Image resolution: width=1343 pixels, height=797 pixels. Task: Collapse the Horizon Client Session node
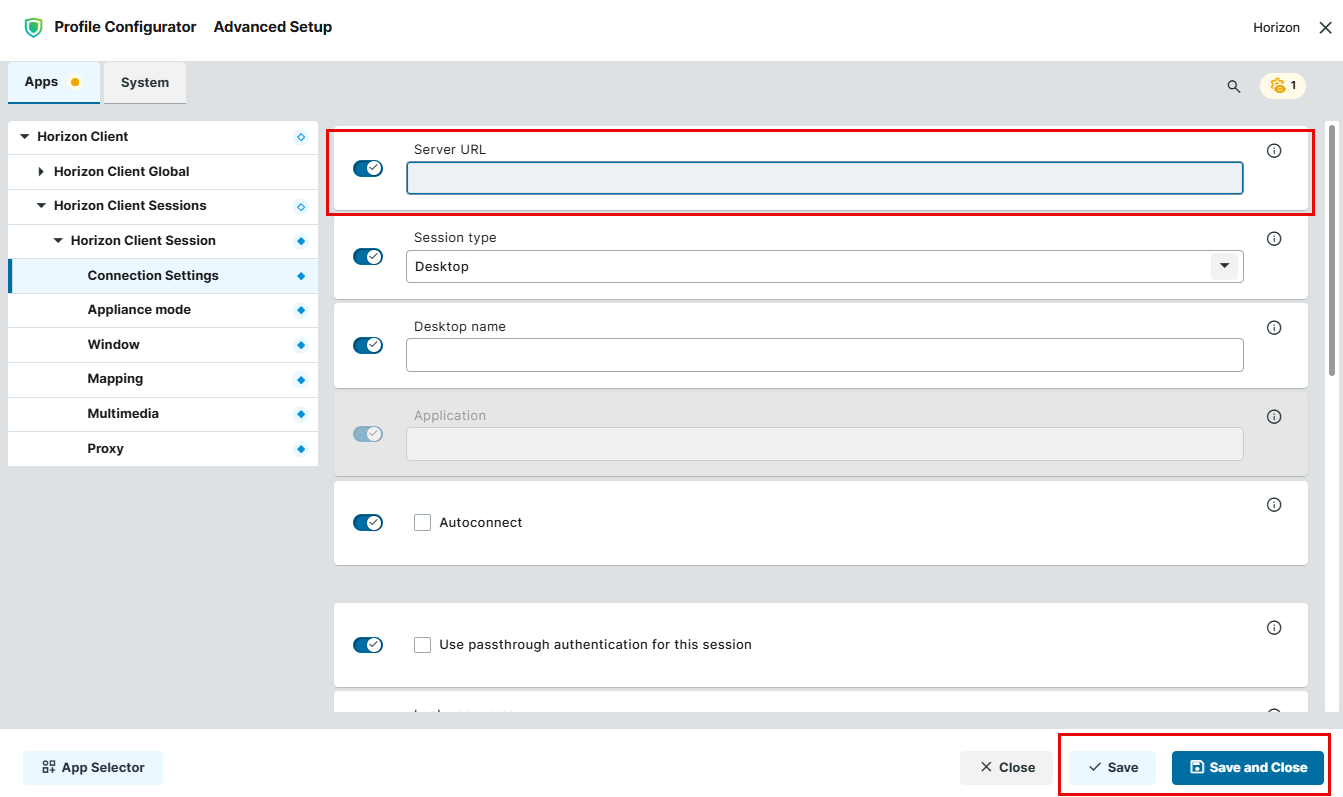(58, 241)
